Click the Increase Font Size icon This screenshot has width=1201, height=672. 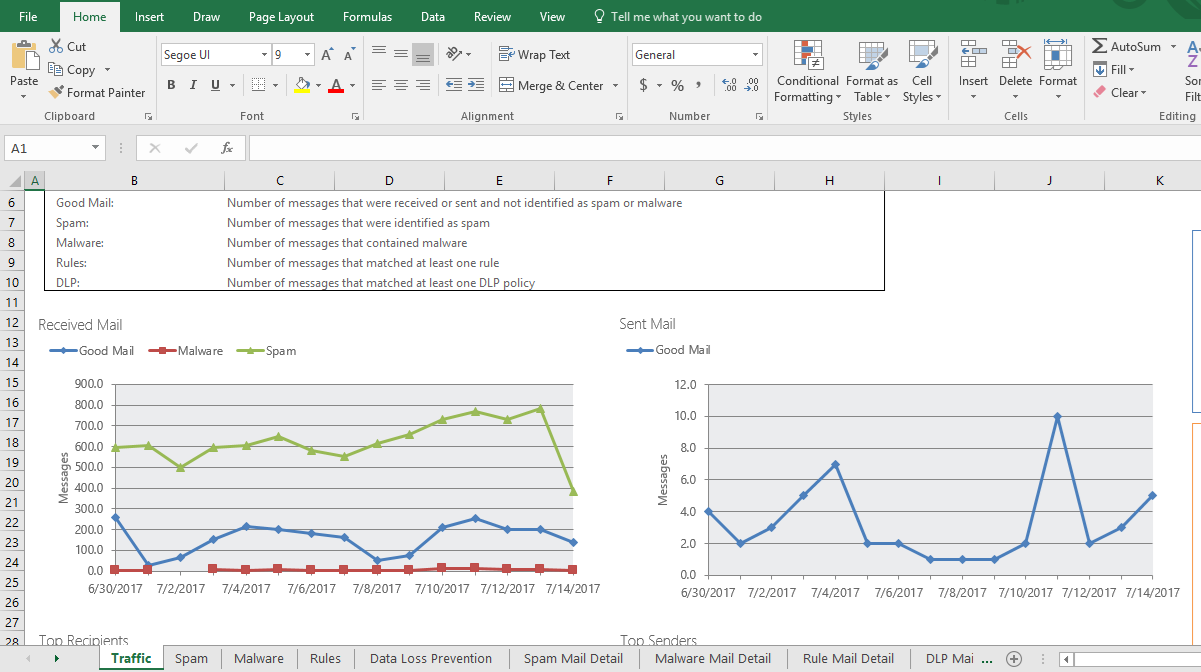click(x=327, y=55)
